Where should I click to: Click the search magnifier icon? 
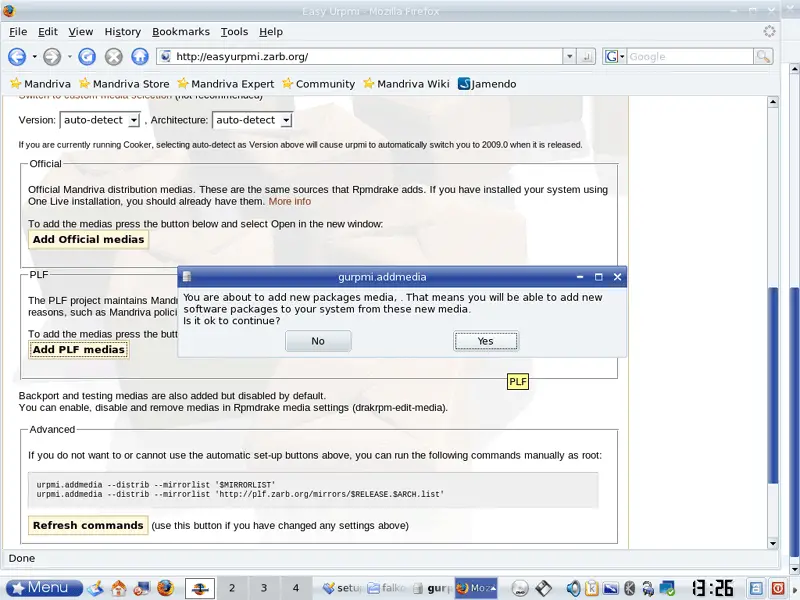763,57
